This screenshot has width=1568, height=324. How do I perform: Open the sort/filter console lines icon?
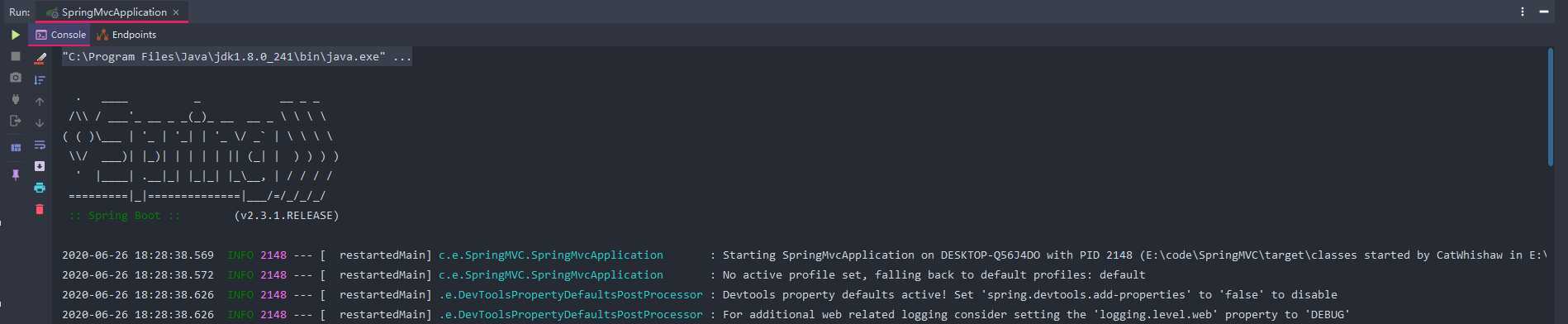40,79
